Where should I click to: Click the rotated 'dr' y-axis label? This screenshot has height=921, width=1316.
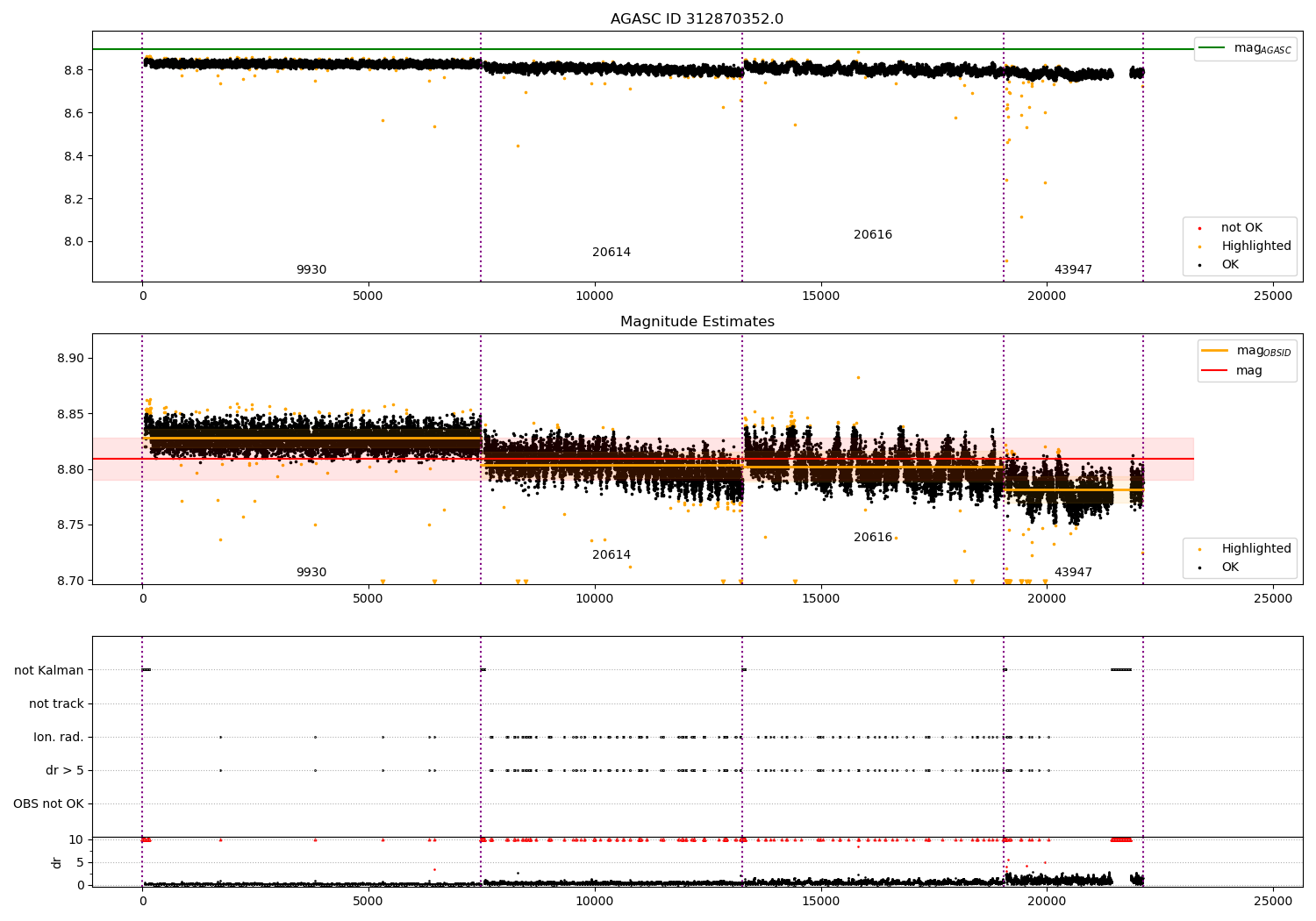(x=57, y=862)
